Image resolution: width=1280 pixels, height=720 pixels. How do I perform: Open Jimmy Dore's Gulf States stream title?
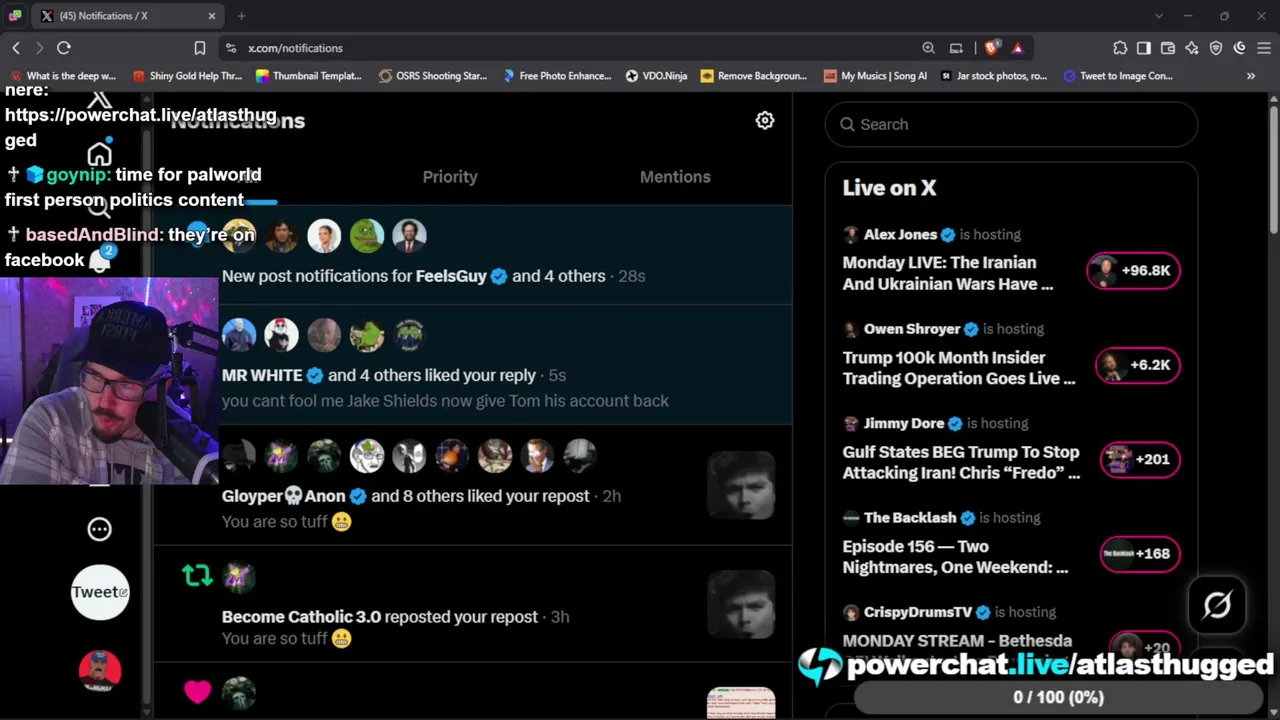pos(961,462)
